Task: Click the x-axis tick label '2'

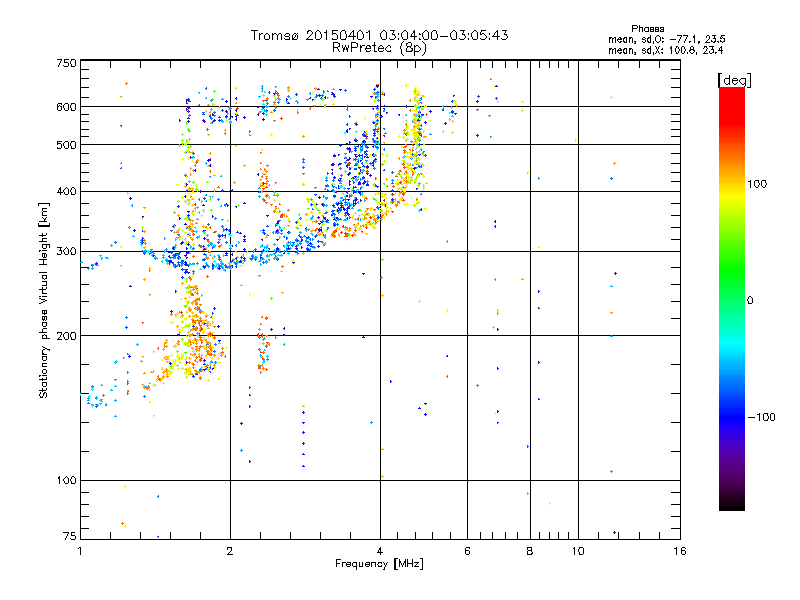Action: click(230, 551)
